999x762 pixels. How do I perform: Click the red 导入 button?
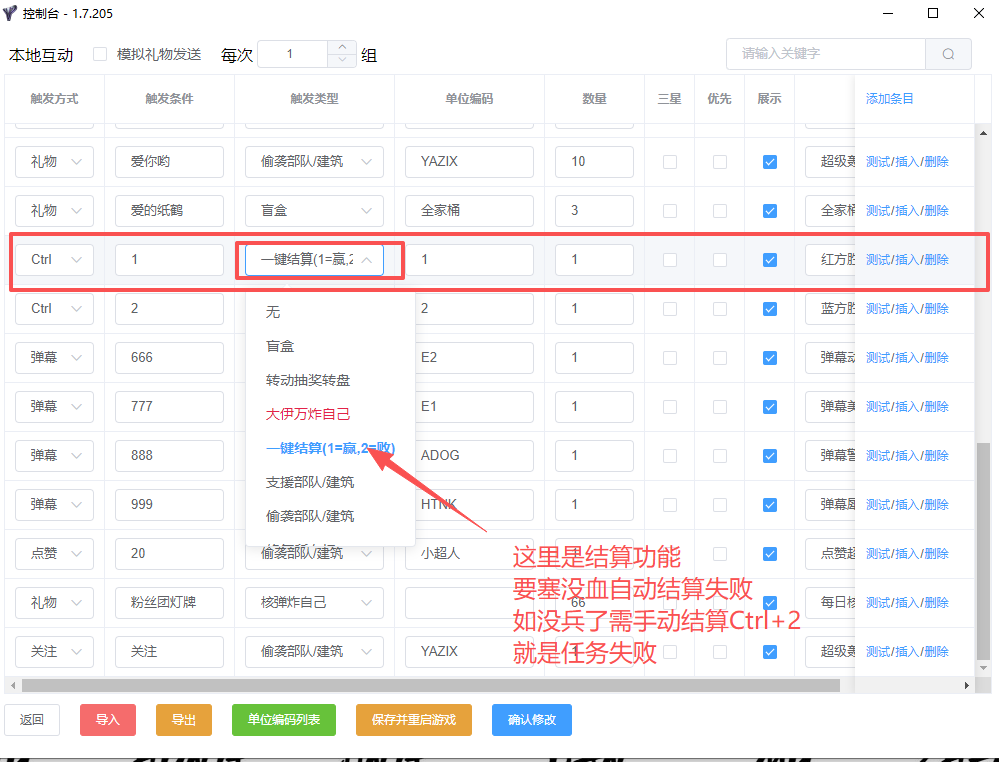tap(107, 720)
